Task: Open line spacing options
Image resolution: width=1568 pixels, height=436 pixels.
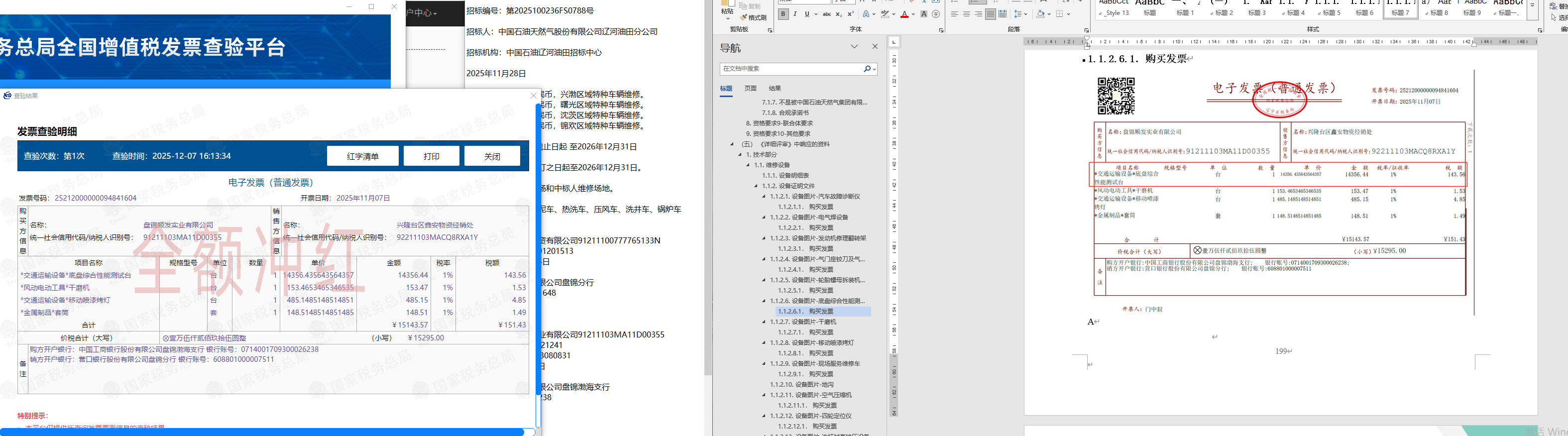Action: pos(1018,14)
